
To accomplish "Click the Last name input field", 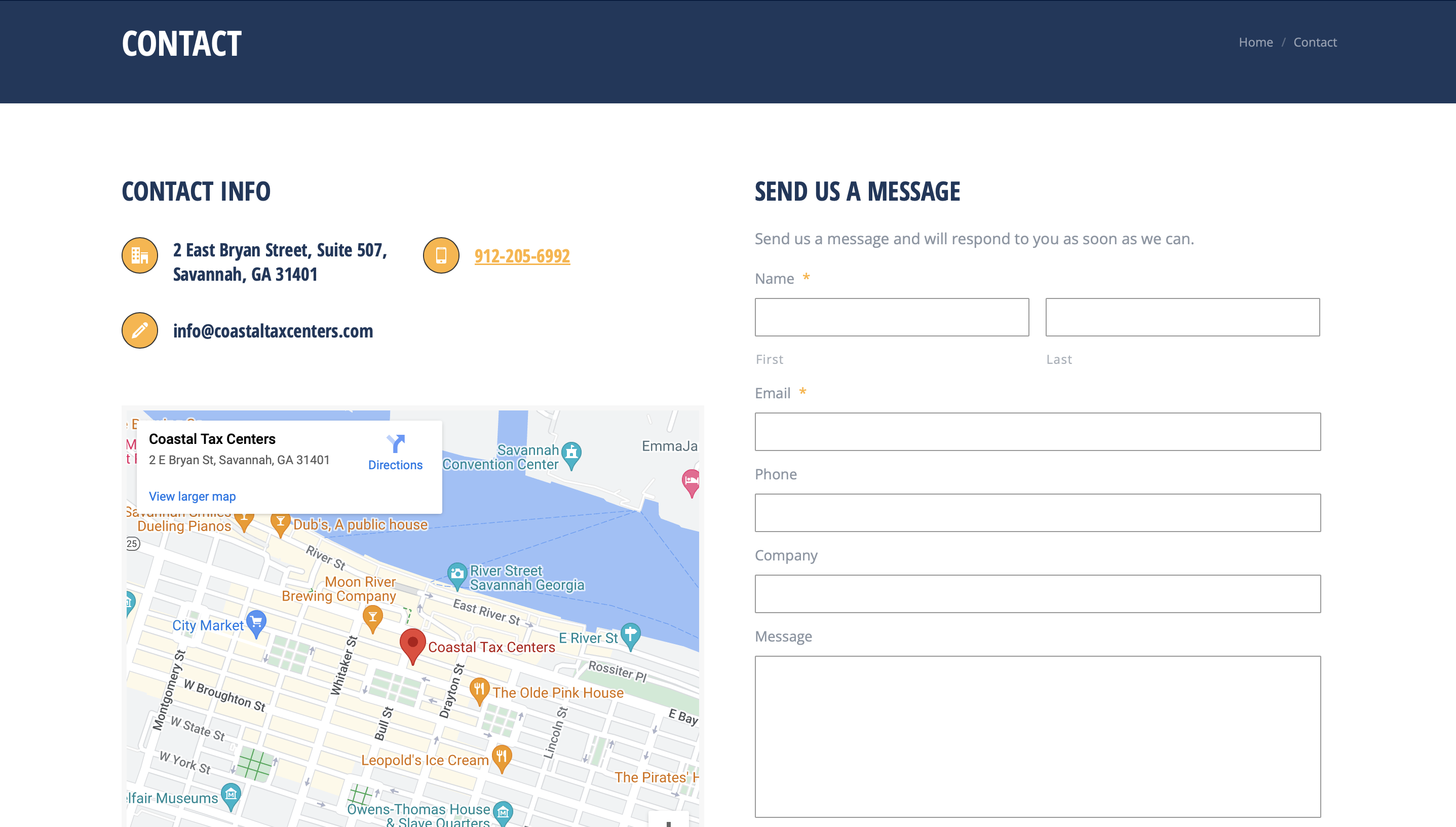I will coord(1183,317).
